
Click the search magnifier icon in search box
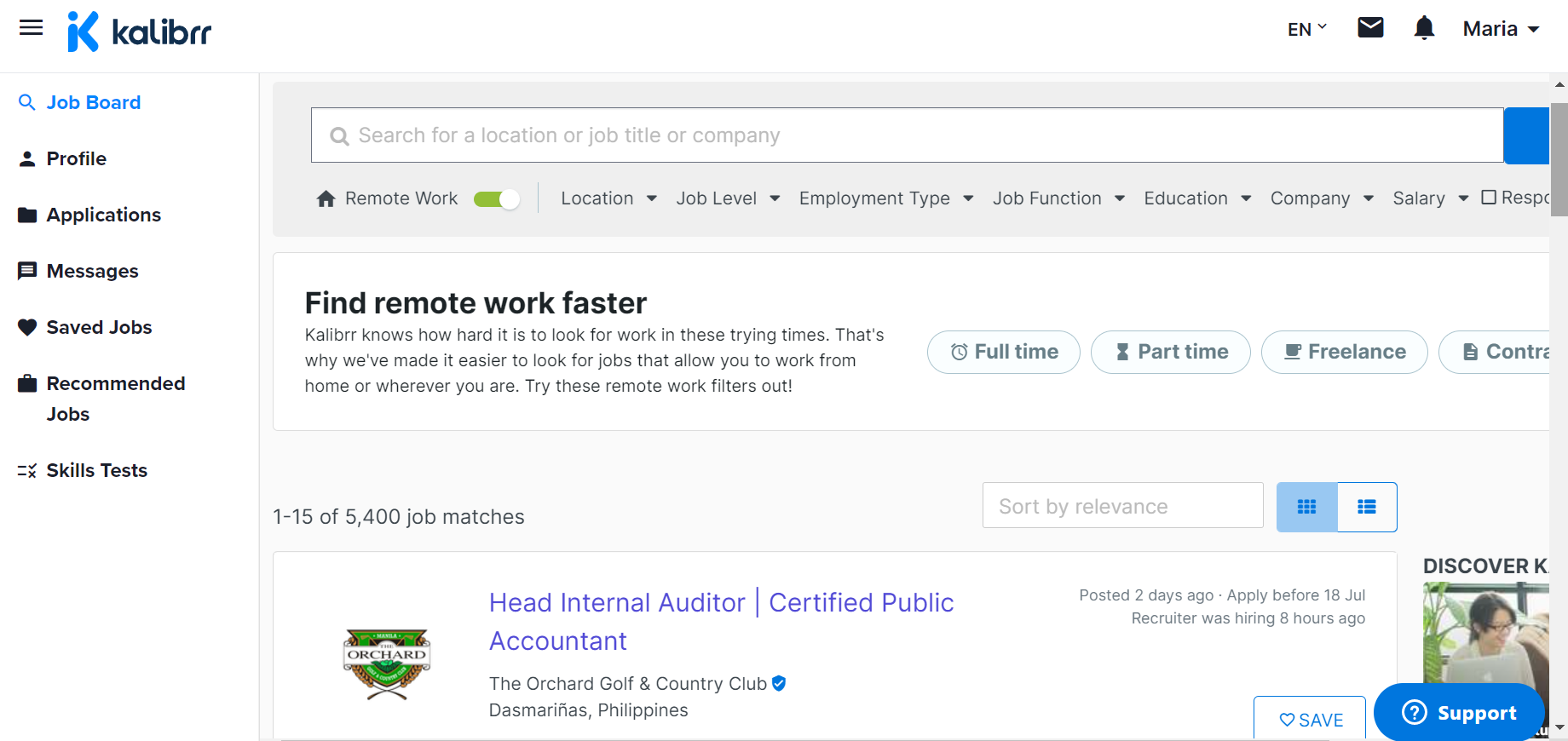coord(339,136)
